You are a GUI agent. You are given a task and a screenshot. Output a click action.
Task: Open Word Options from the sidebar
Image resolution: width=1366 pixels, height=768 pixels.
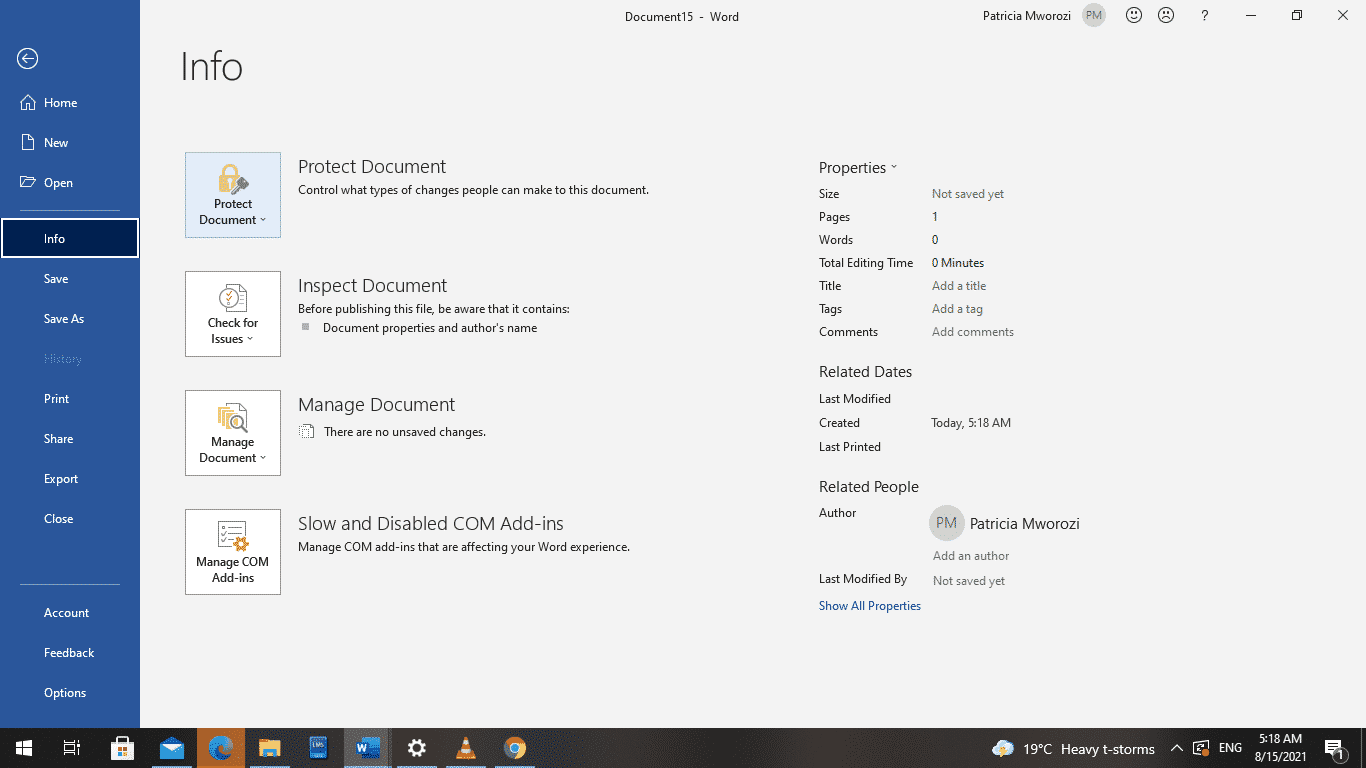click(64, 692)
